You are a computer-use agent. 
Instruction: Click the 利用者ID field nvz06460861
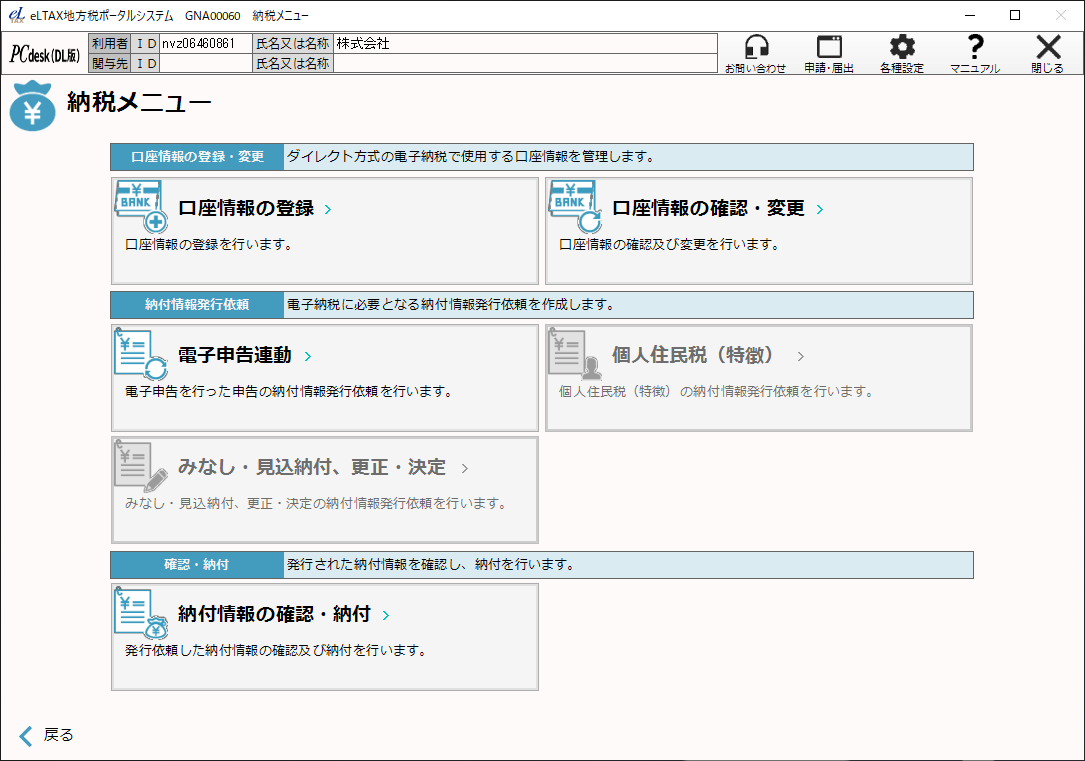point(206,44)
